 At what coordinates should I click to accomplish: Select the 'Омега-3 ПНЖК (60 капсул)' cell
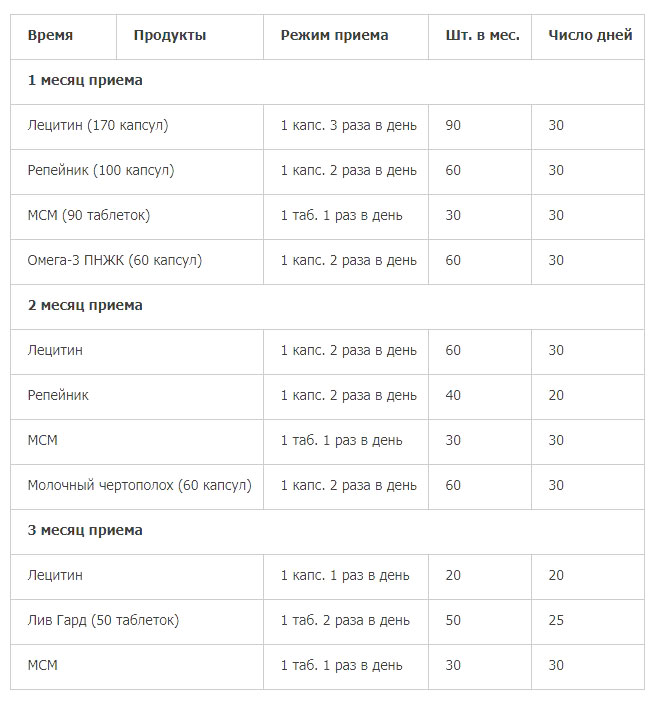click(137, 262)
